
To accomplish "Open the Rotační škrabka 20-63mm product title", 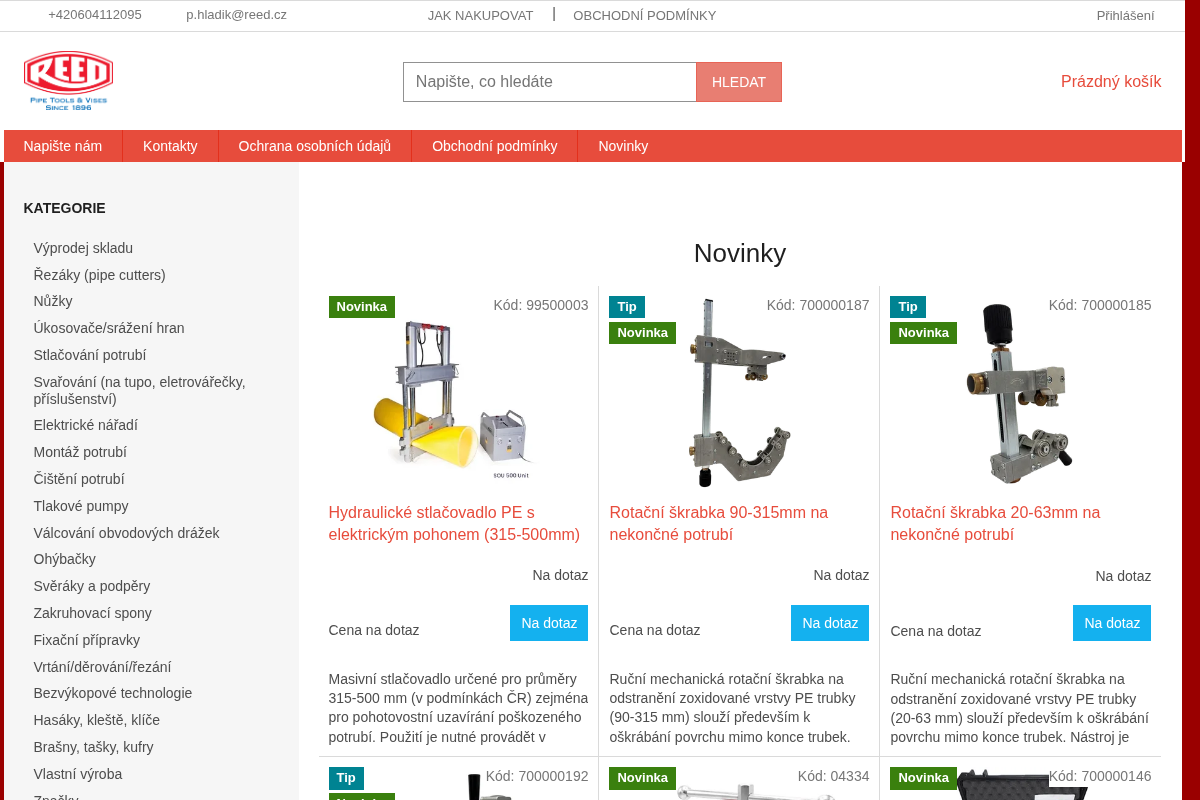I will (x=996, y=524).
